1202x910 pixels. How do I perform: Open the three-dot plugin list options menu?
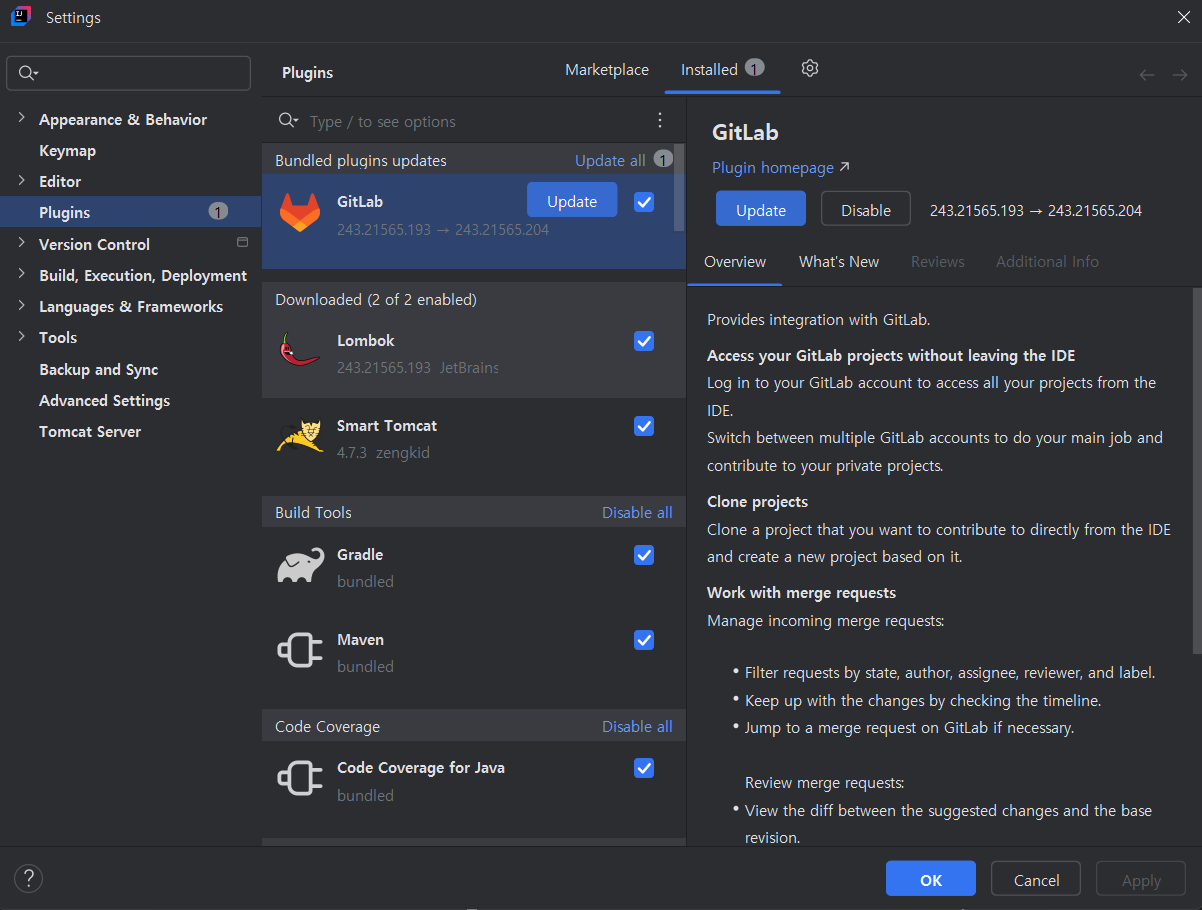(660, 120)
